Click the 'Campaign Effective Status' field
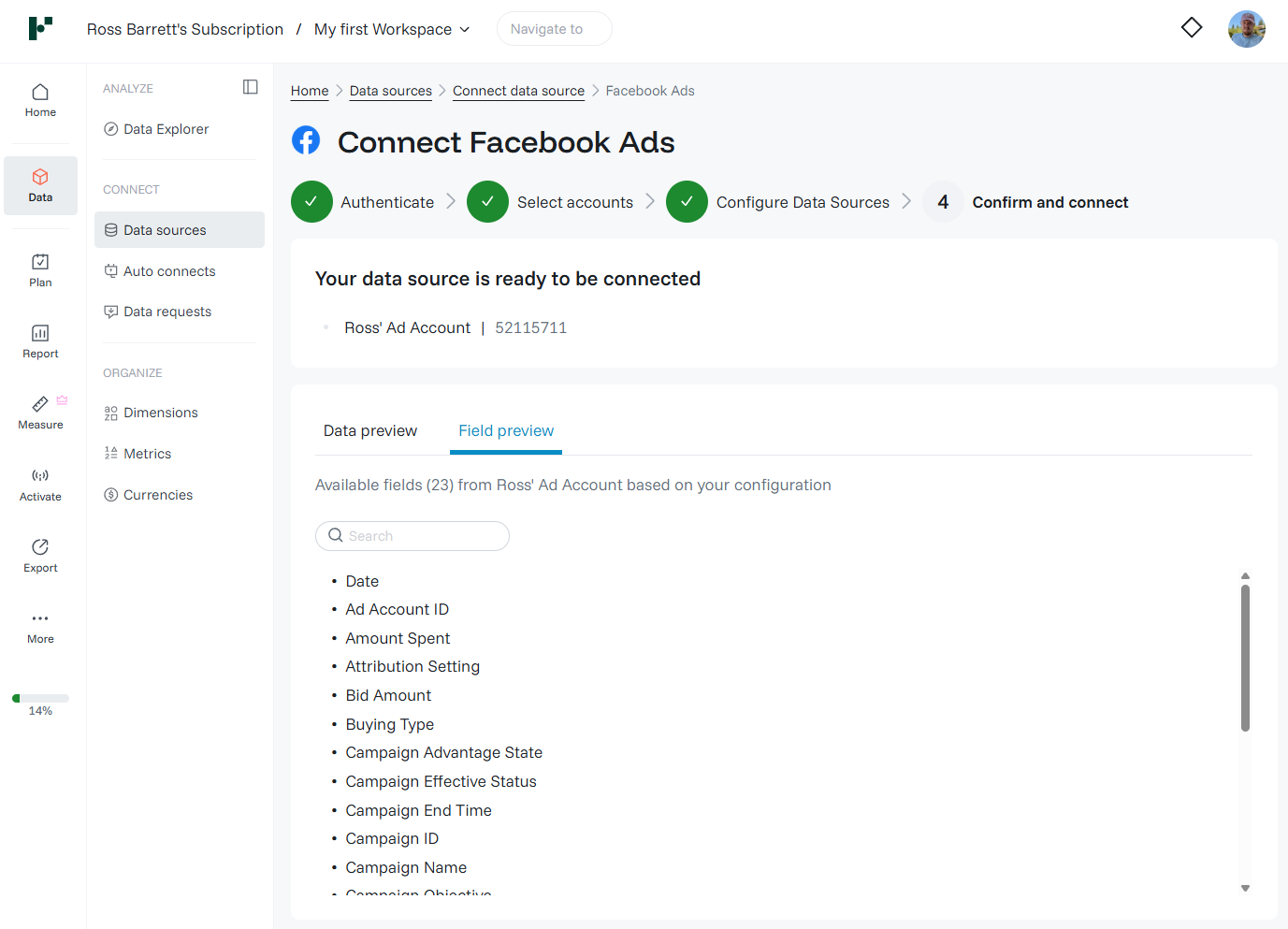 [x=441, y=781]
